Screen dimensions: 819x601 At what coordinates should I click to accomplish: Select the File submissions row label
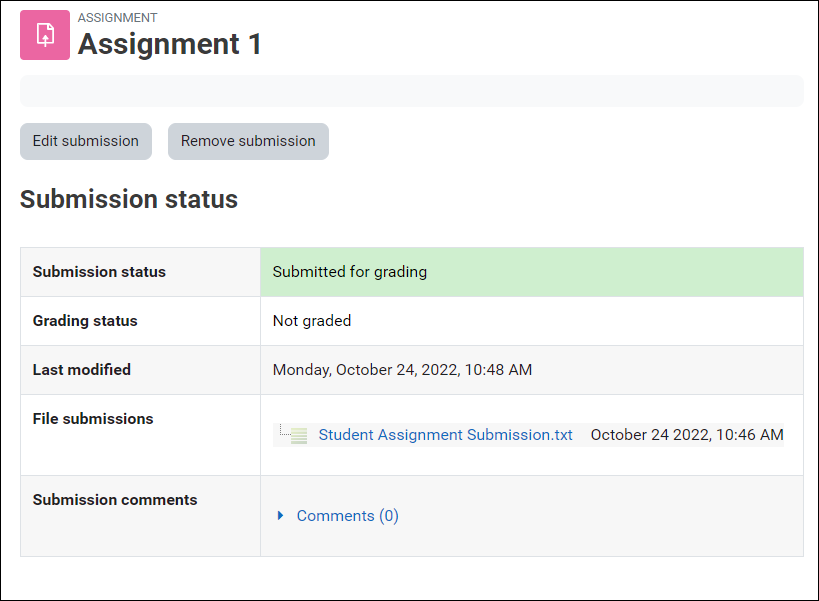(93, 419)
